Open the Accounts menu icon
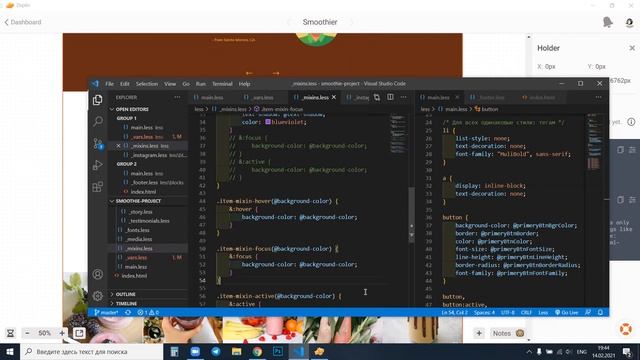The width and height of the screenshot is (640, 360). (98, 274)
